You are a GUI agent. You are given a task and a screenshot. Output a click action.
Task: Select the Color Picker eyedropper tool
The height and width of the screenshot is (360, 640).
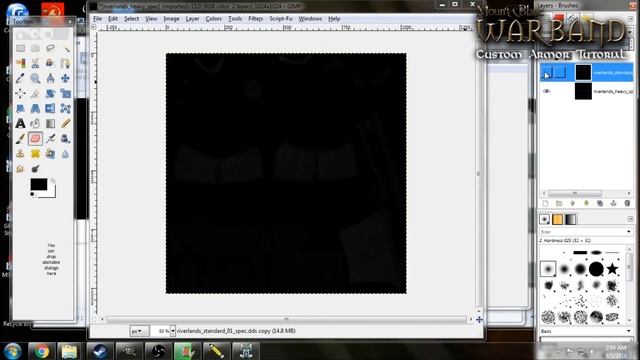click(20, 78)
